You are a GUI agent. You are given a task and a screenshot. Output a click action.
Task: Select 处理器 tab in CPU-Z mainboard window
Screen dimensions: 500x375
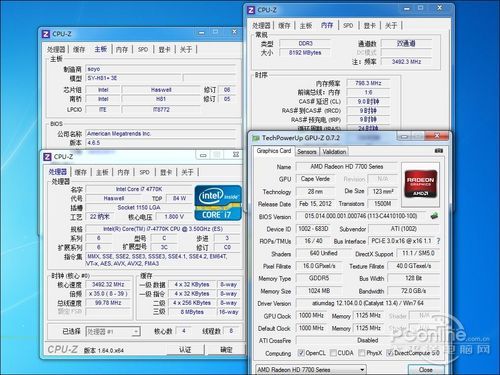(56, 49)
